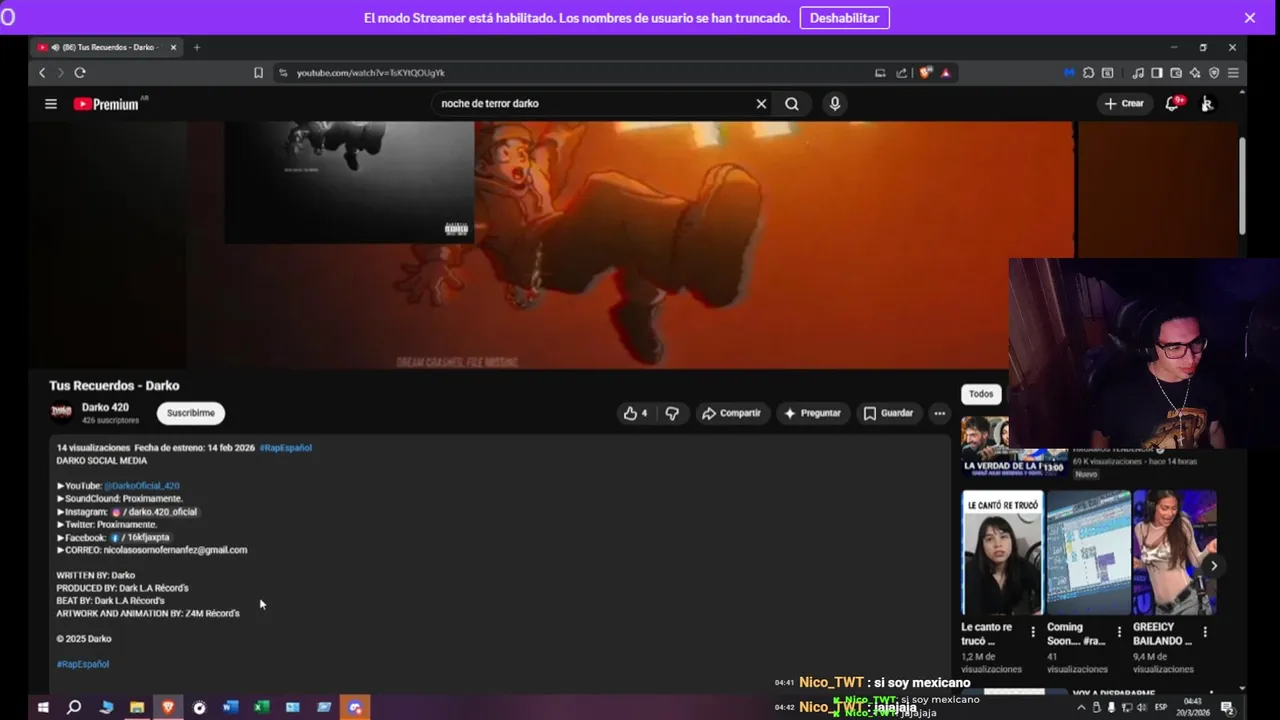1280x720 pixels.
Task: Open File Explorer from taskbar
Action: point(137,707)
